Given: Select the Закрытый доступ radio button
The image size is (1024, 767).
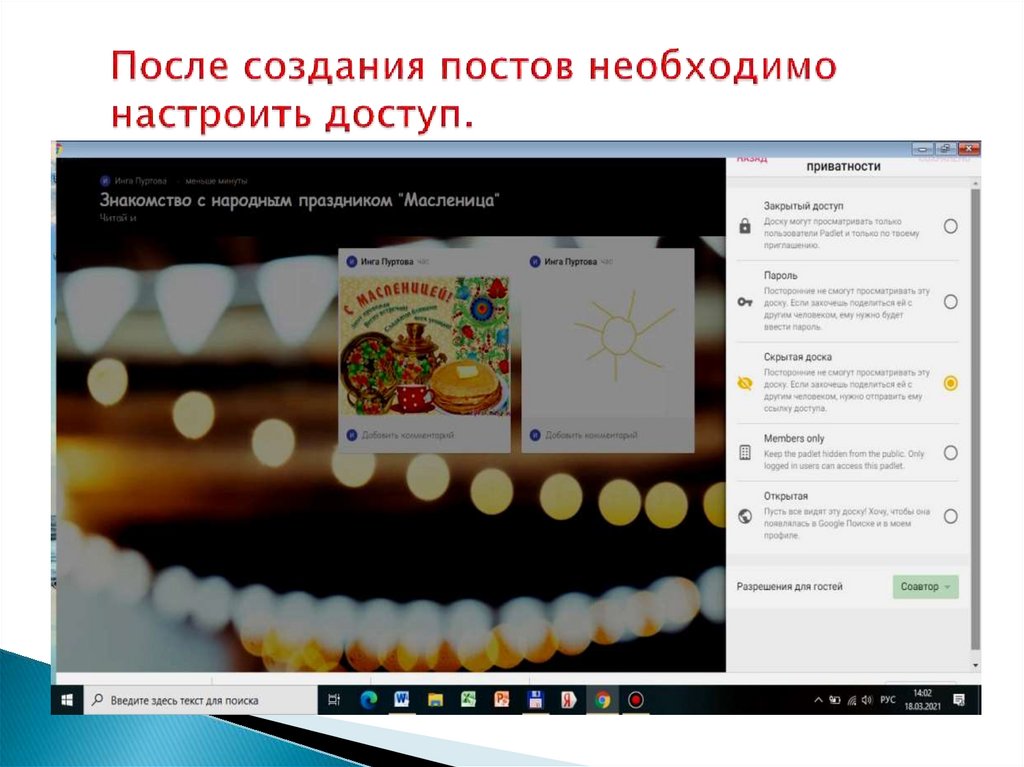Looking at the screenshot, I should [x=950, y=226].
